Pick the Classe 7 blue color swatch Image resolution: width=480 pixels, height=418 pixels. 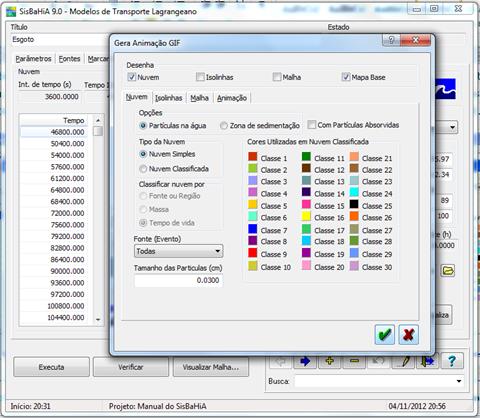coord(253,229)
